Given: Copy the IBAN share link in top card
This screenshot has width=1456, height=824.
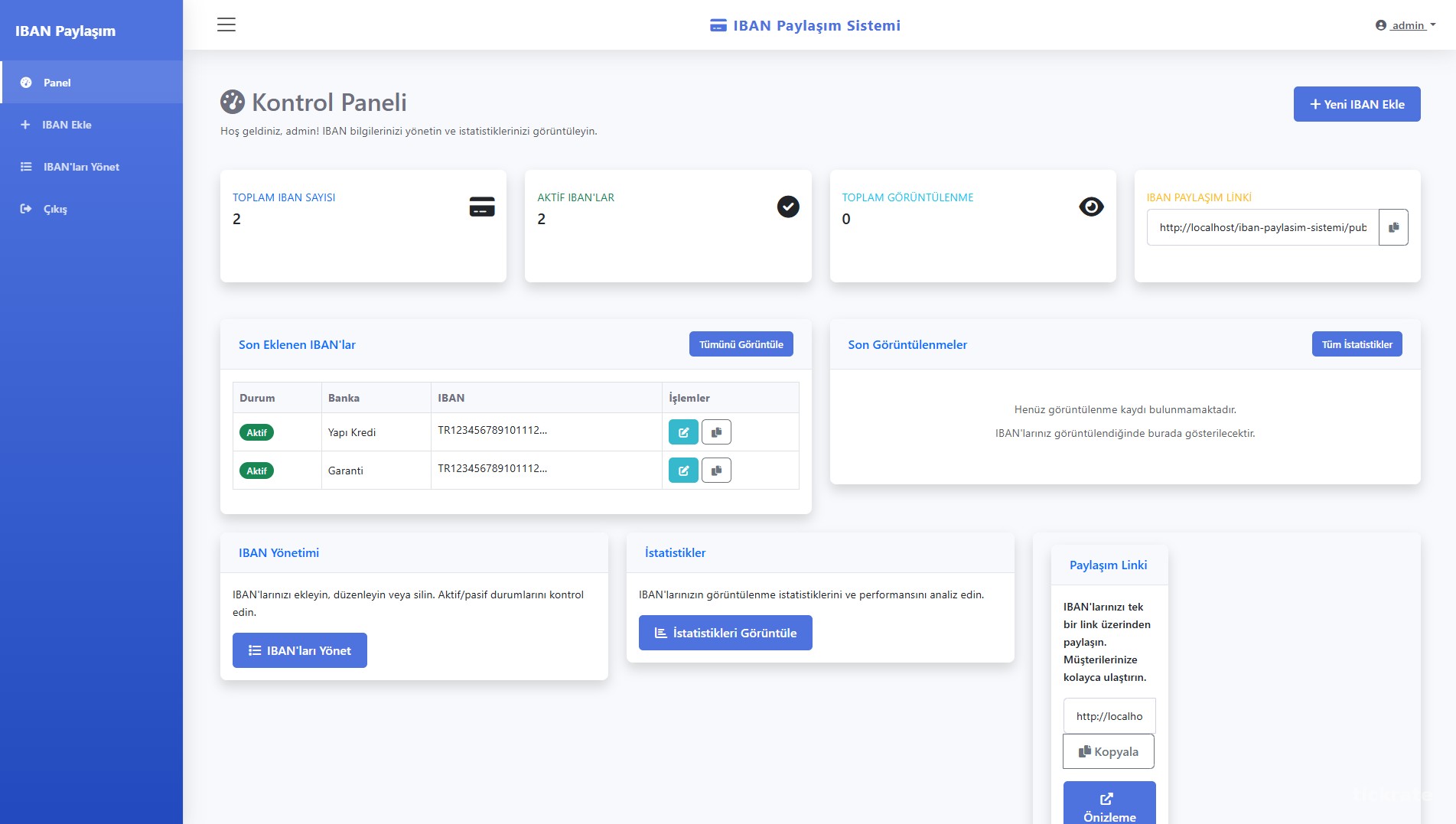Looking at the screenshot, I should 1393,227.
